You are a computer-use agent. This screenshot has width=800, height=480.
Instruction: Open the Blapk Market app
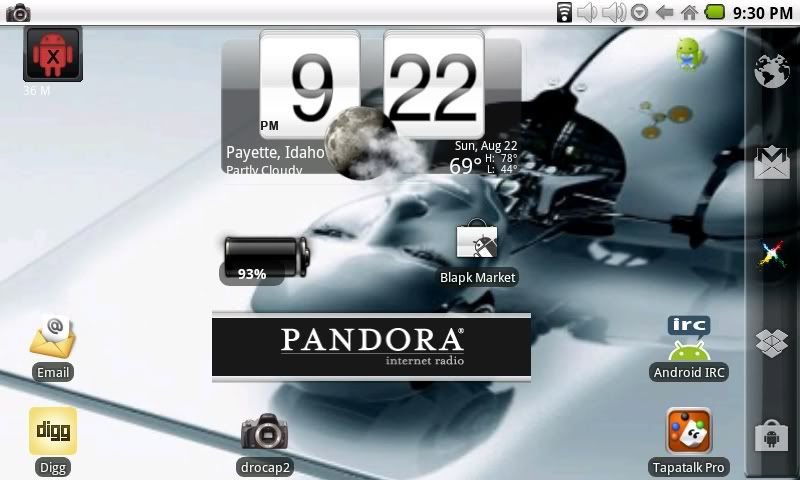477,254
